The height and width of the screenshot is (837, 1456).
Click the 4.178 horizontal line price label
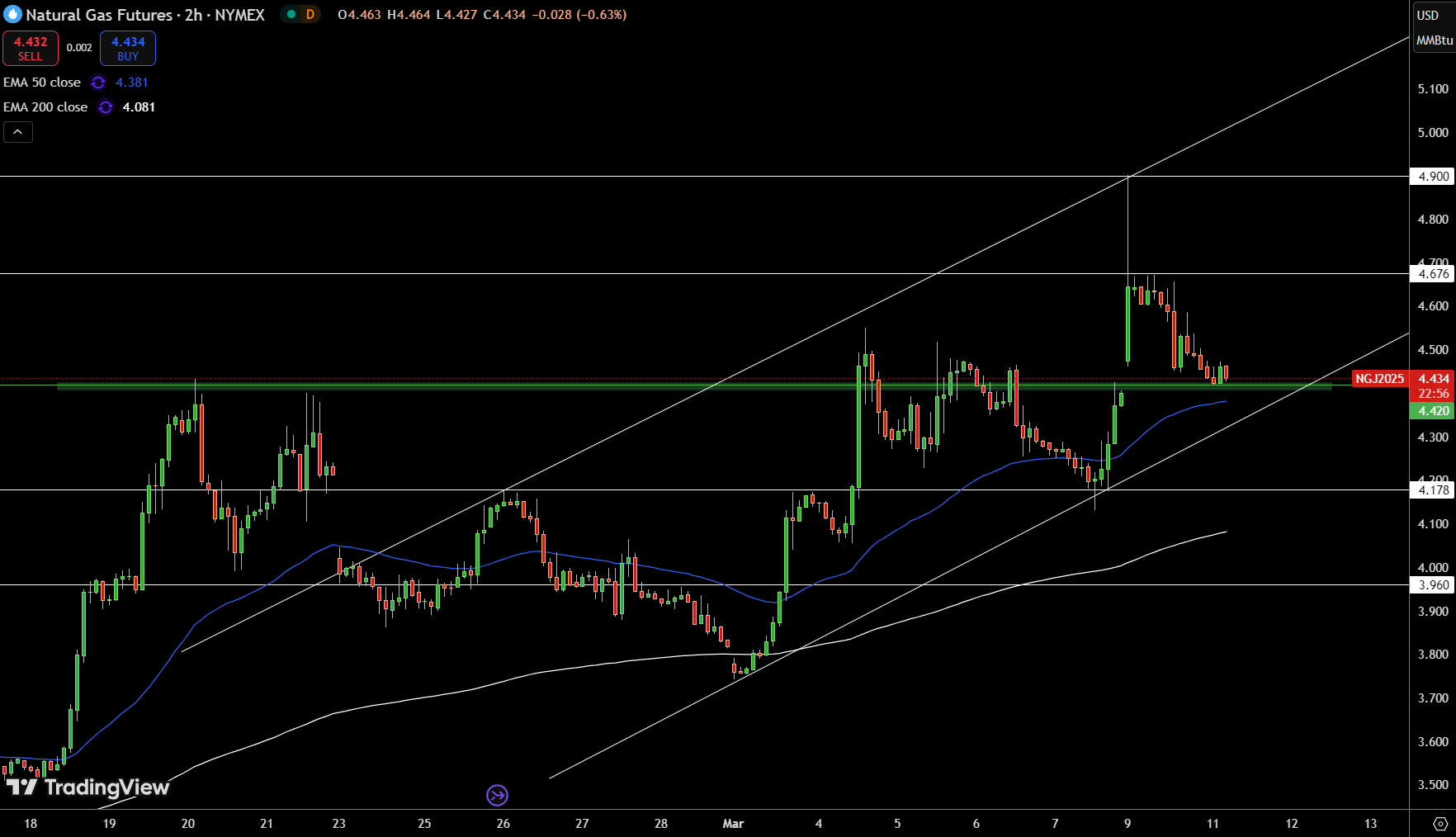coord(1432,489)
